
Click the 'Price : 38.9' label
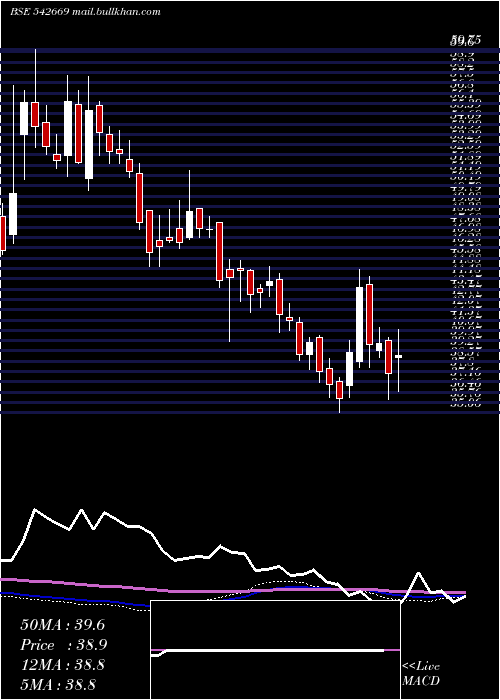point(63,645)
